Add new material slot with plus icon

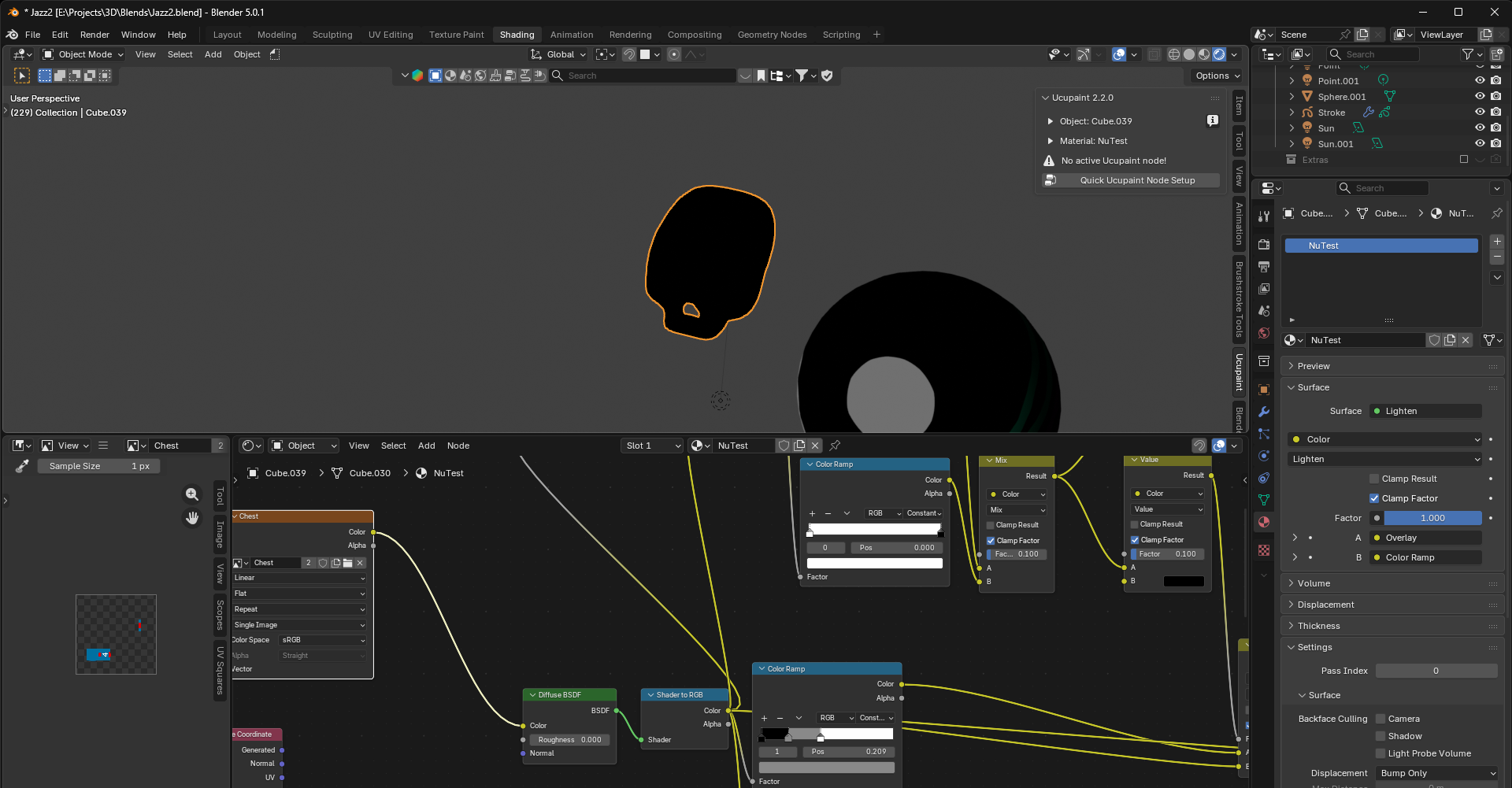coord(1497,242)
